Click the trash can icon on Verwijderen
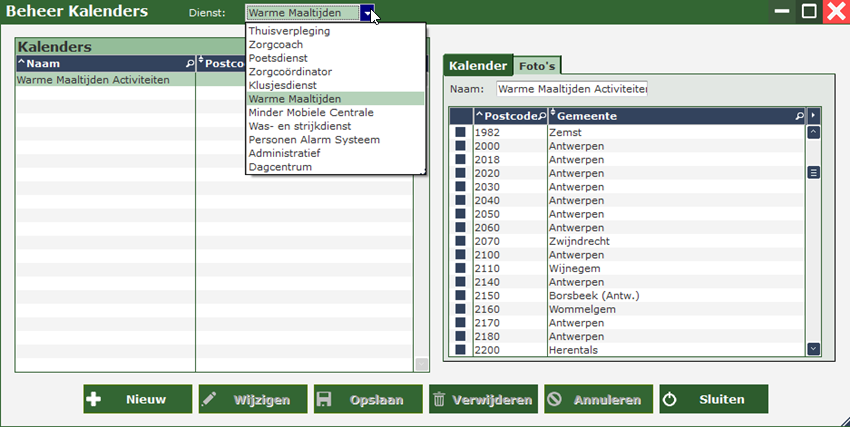The height and width of the screenshot is (427, 850). (439, 399)
